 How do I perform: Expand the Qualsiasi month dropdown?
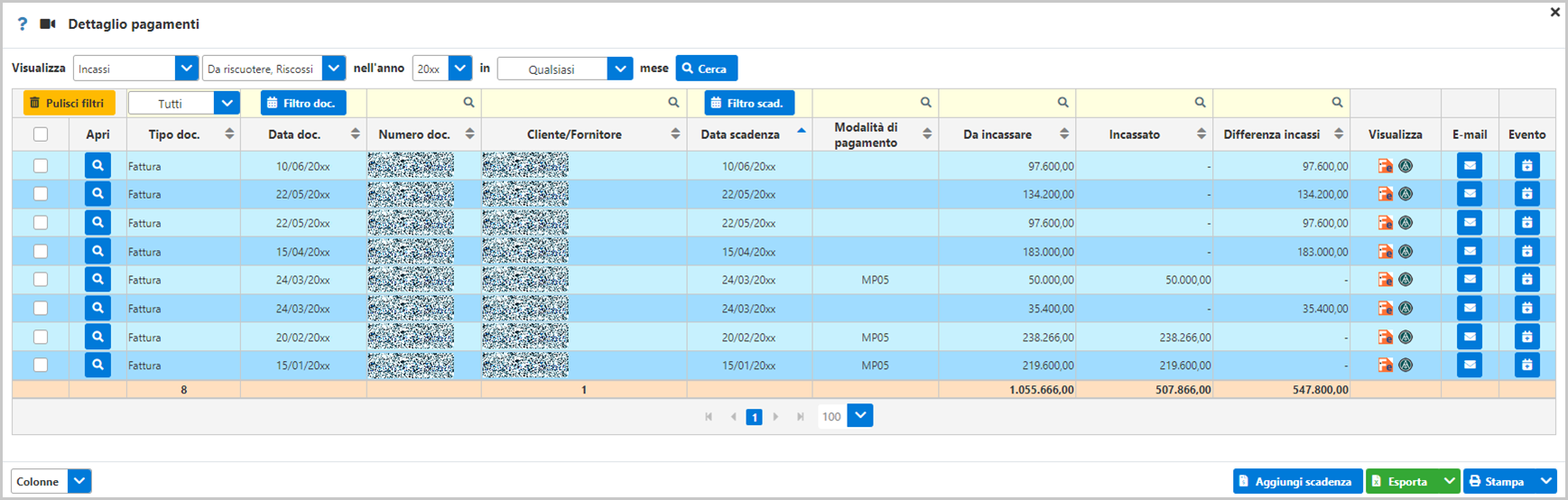coord(619,69)
